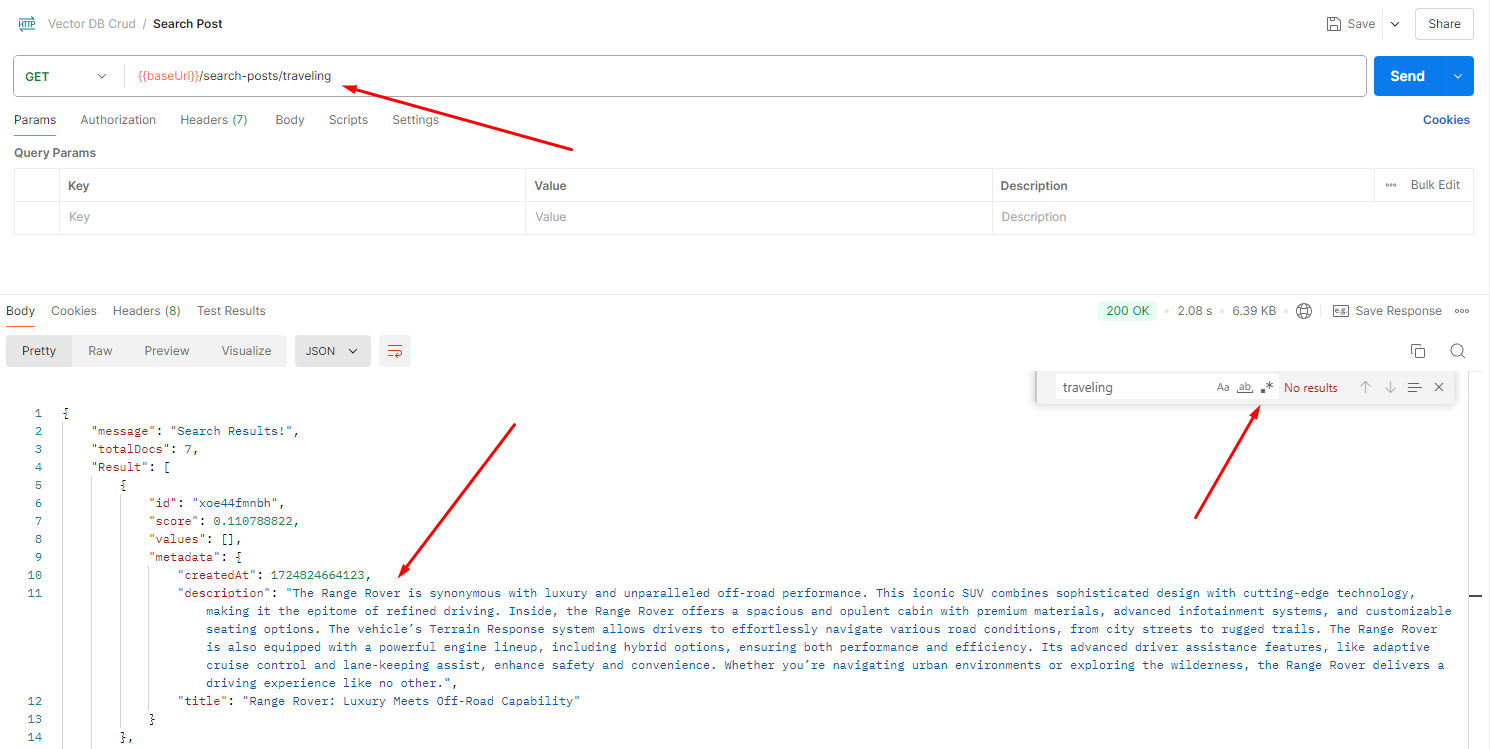Open the GET request method dropdown

(67, 75)
